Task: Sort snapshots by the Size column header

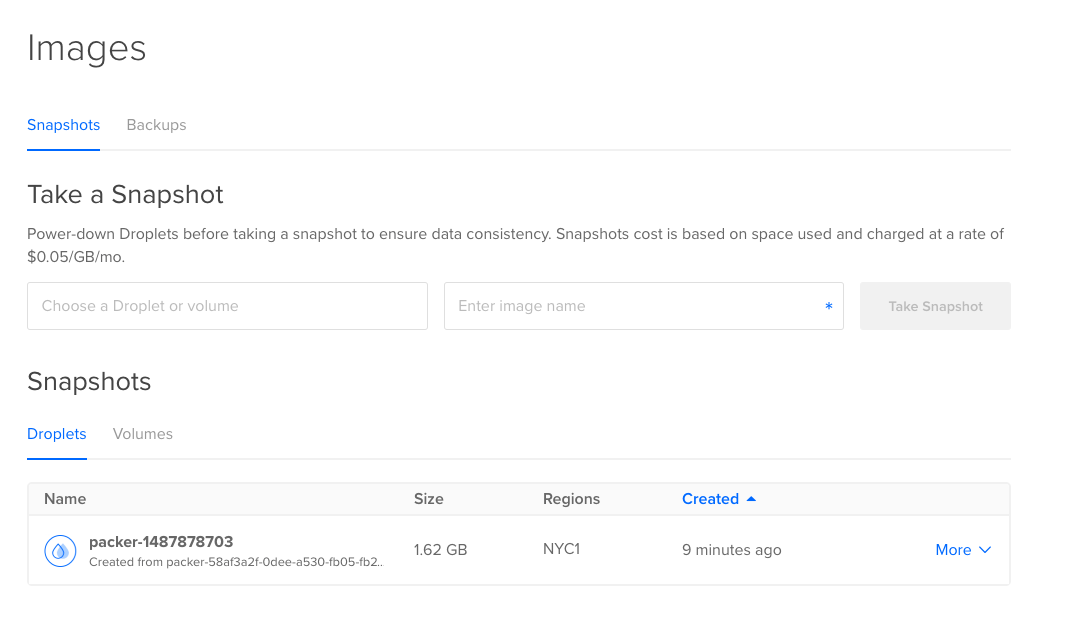Action: [x=428, y=498]
